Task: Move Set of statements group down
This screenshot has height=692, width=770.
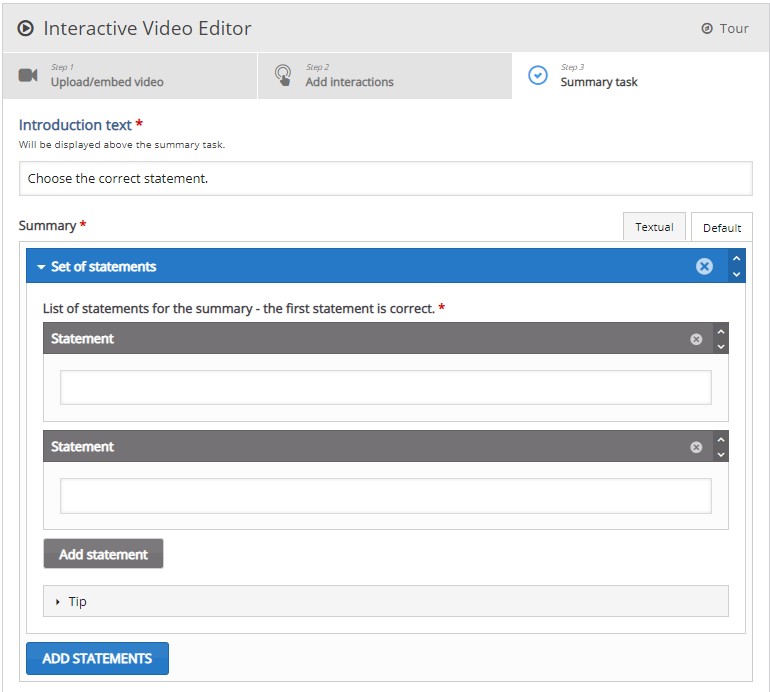Action: (737, 274)
